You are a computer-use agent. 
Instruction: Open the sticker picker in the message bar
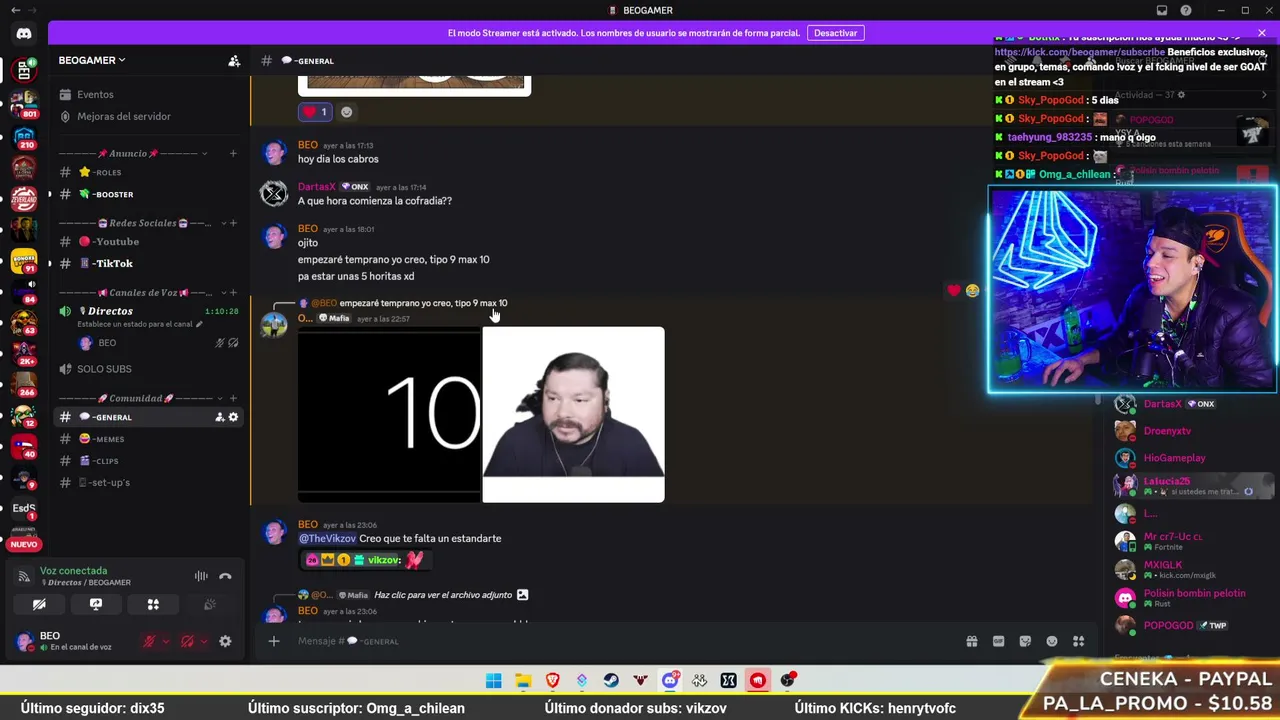tap(1025, 641)
